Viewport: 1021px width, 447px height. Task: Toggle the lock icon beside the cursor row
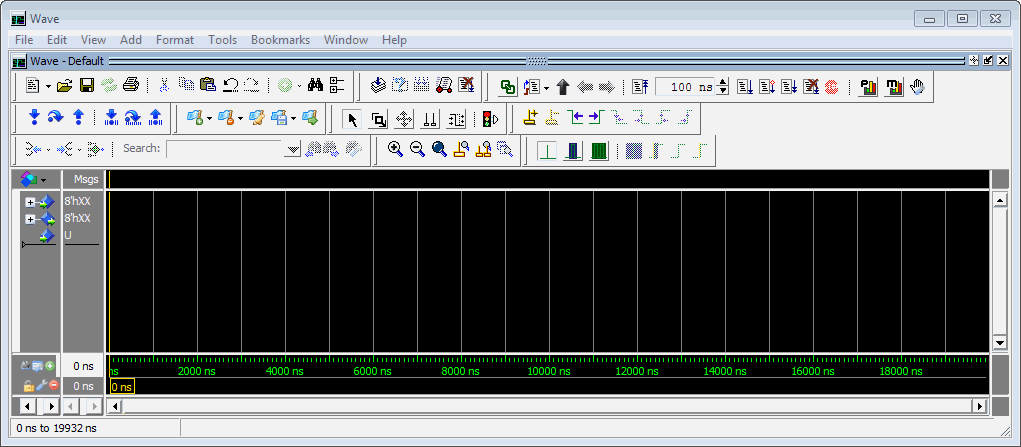(28, 386)
